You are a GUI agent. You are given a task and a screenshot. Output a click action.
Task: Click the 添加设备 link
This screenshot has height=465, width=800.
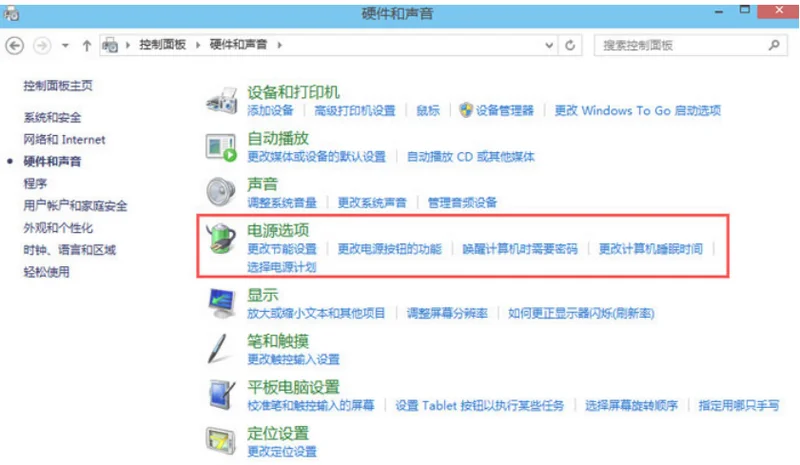tap(270, 110)
